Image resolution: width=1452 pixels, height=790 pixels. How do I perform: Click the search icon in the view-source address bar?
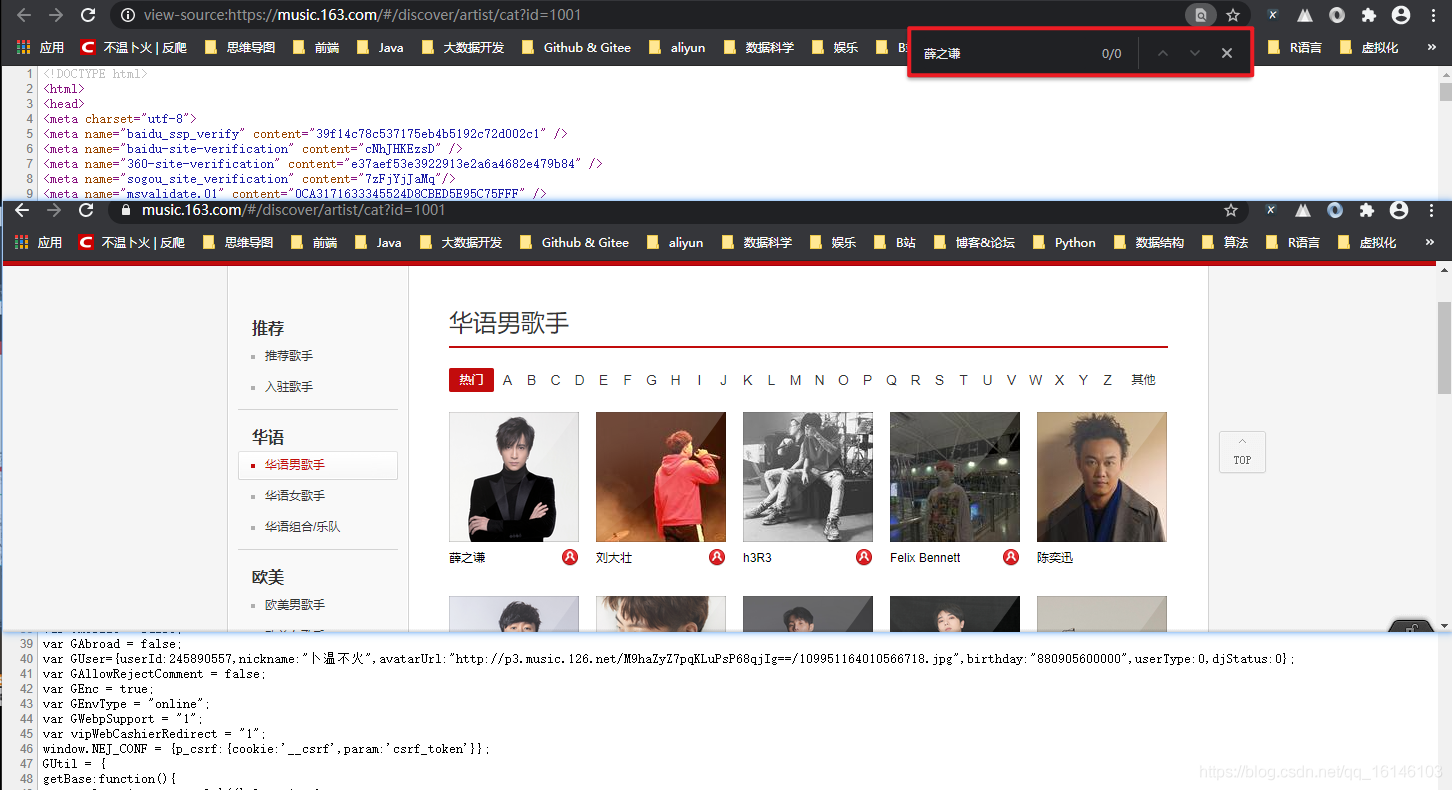[1201, 15]
